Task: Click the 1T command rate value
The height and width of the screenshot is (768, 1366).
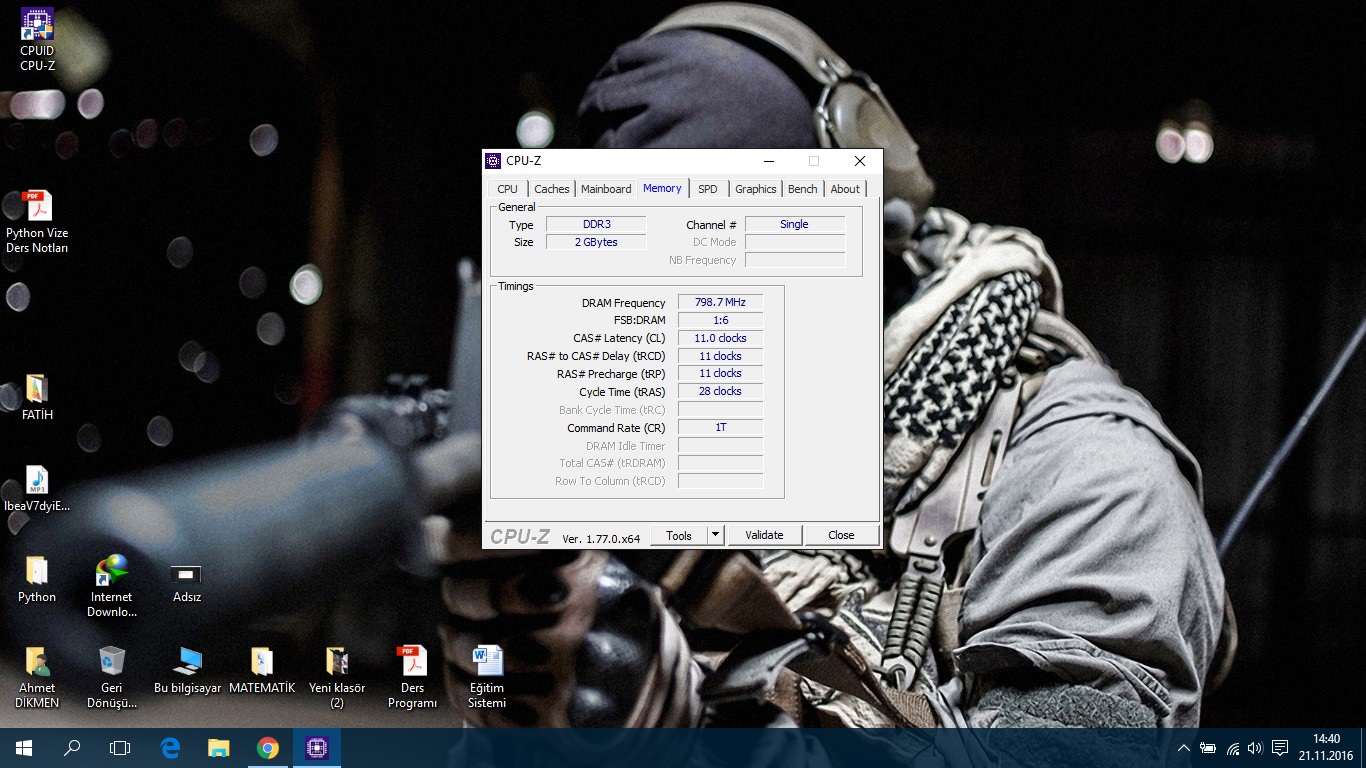Action: 720,427
